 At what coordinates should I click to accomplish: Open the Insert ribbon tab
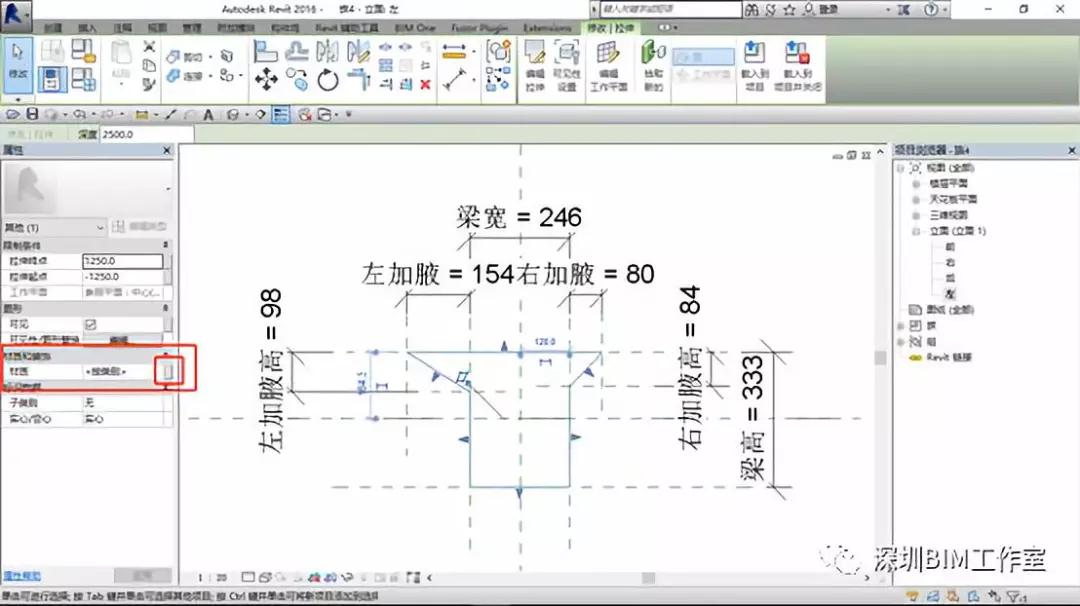coord(87,28)
